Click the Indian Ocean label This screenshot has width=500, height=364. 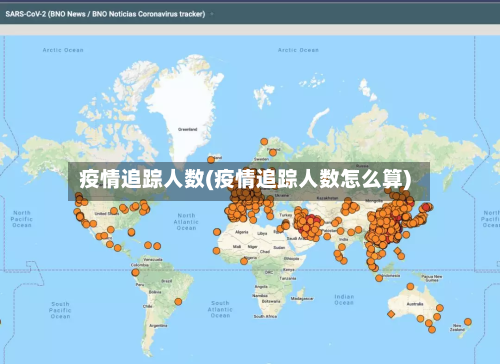(344, 299)
